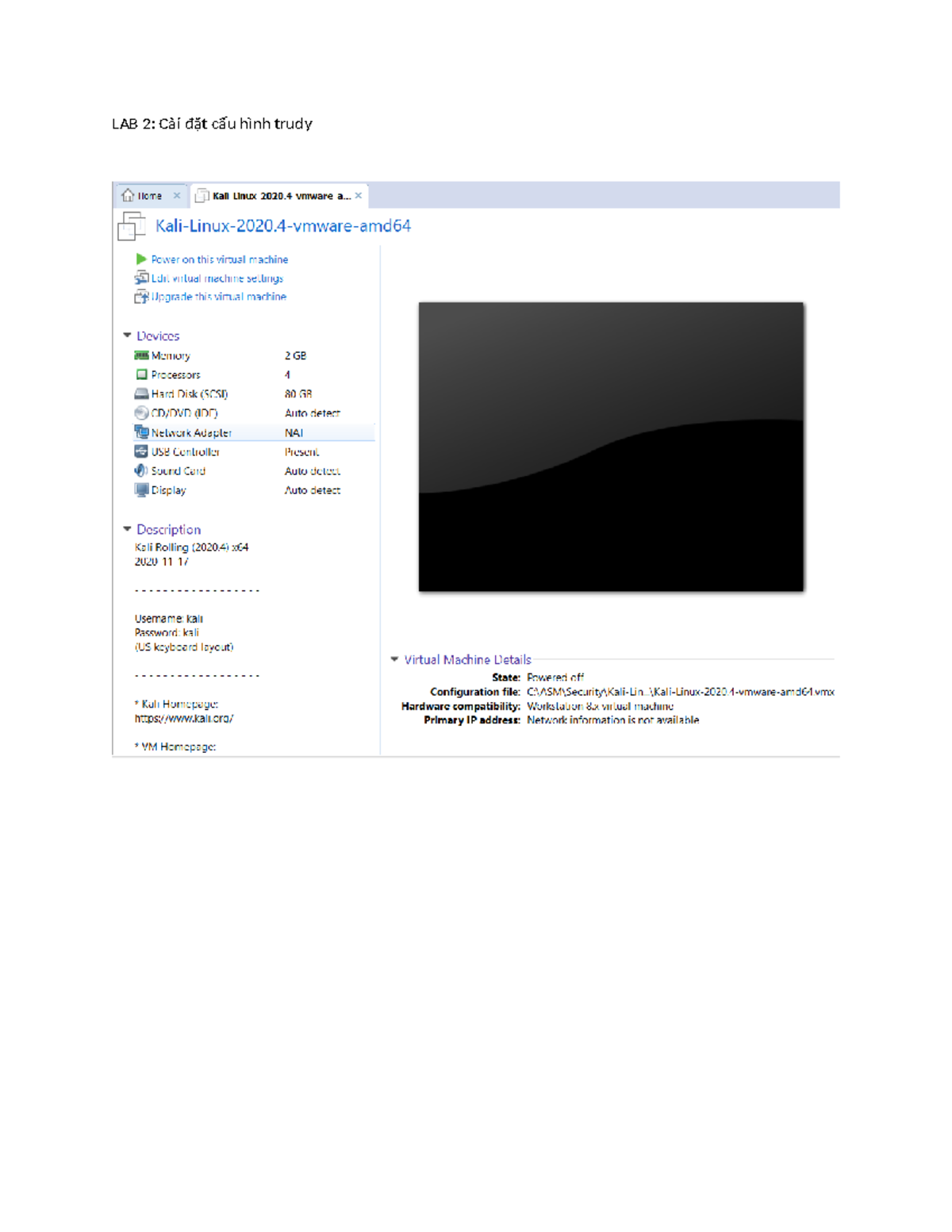Click Workstation 8.x virtual machine text
Viewport: 952px width, 1232px height.
[x=601, y=706]
